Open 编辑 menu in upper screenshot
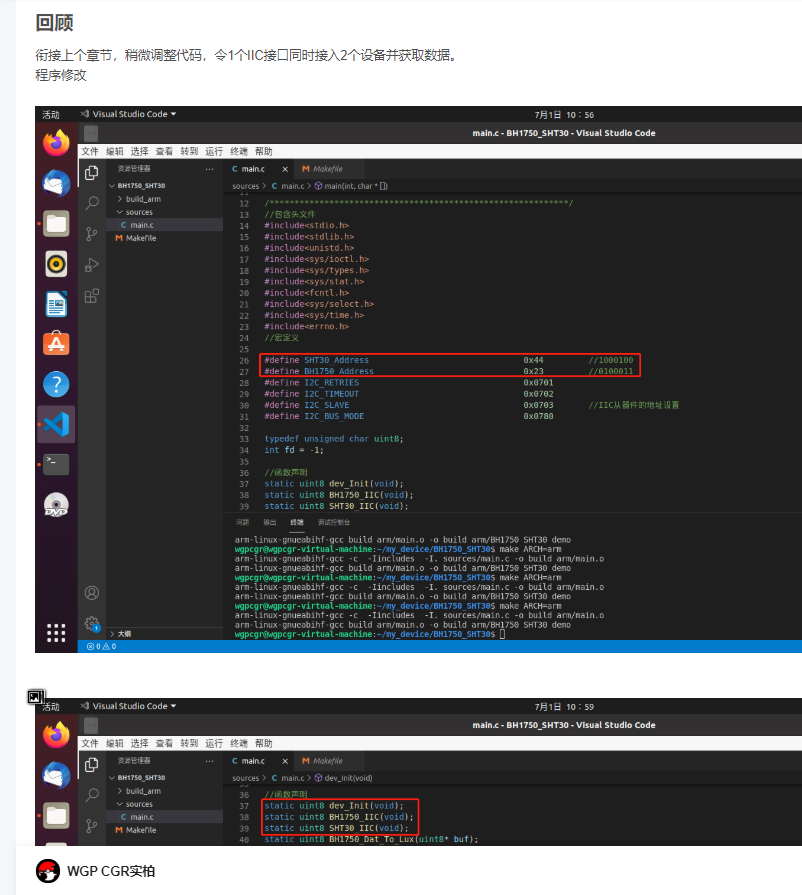Screen dimensions: 802x895 115,151
